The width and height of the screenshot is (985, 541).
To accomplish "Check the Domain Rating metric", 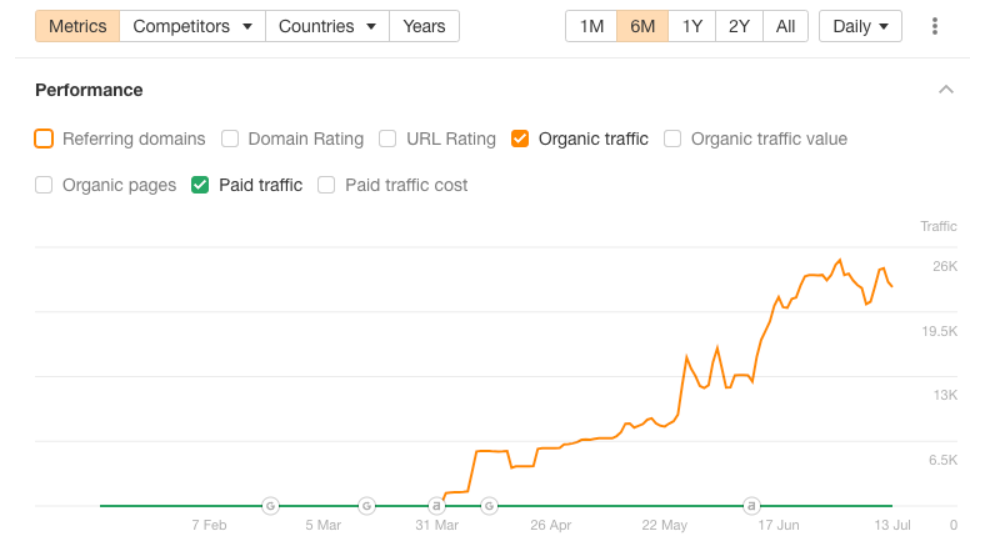I will [230, 139].
